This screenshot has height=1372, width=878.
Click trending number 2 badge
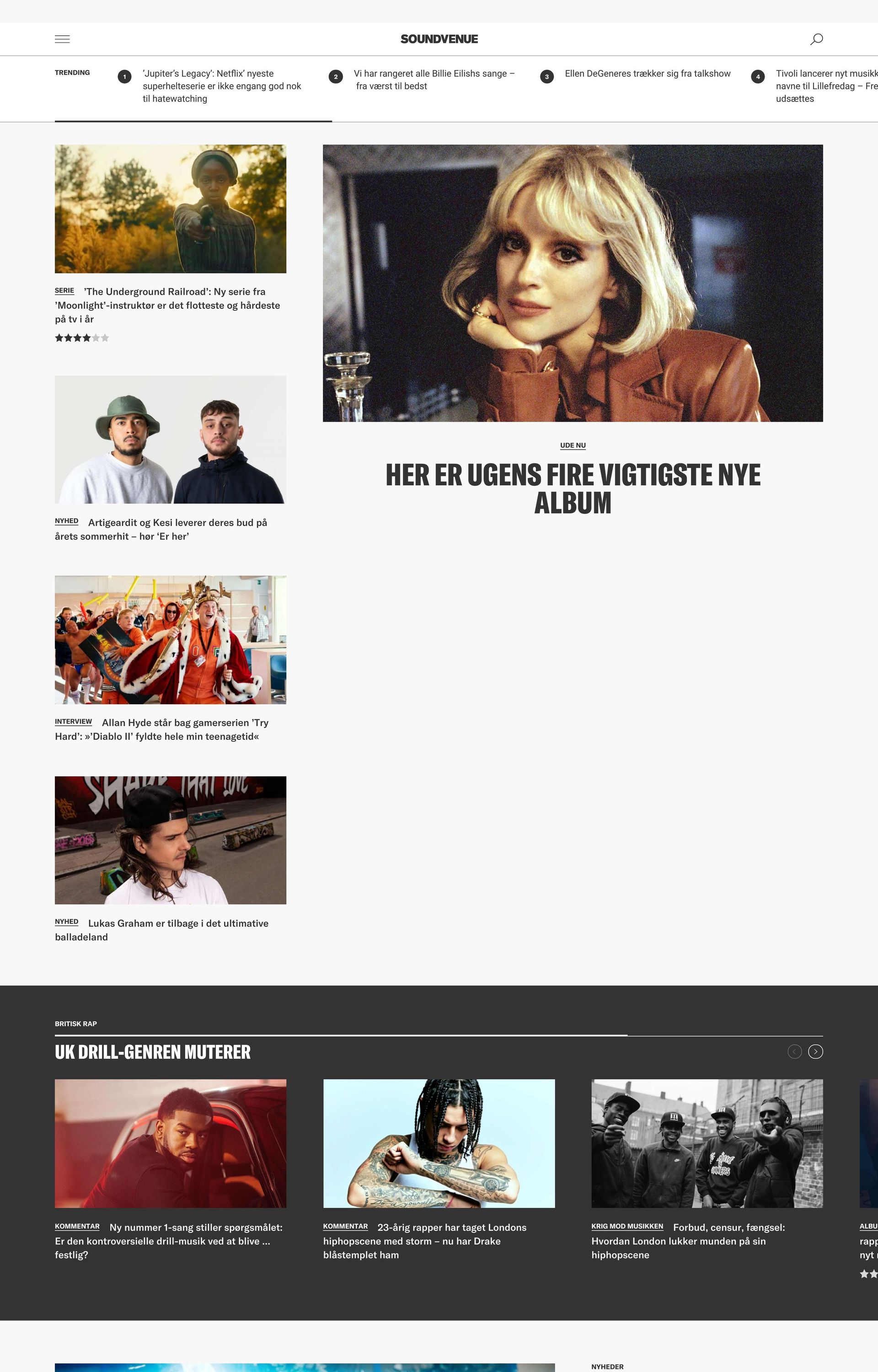pos(336,76)
